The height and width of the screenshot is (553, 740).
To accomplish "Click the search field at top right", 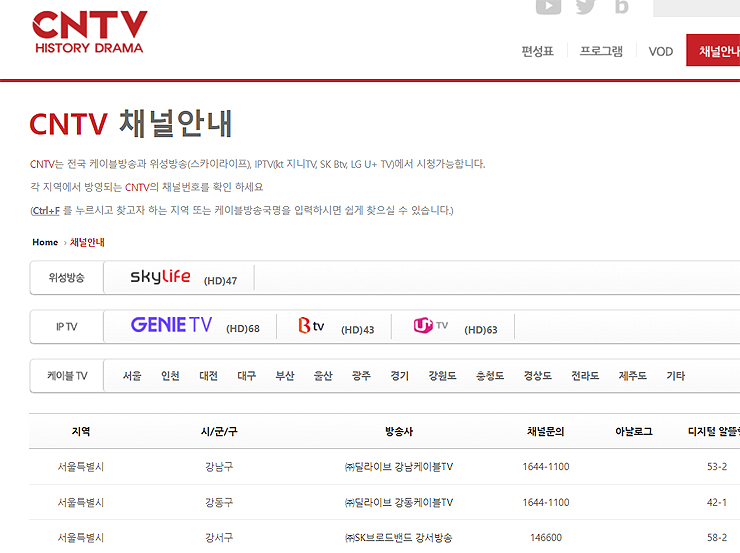I will 697,8.
